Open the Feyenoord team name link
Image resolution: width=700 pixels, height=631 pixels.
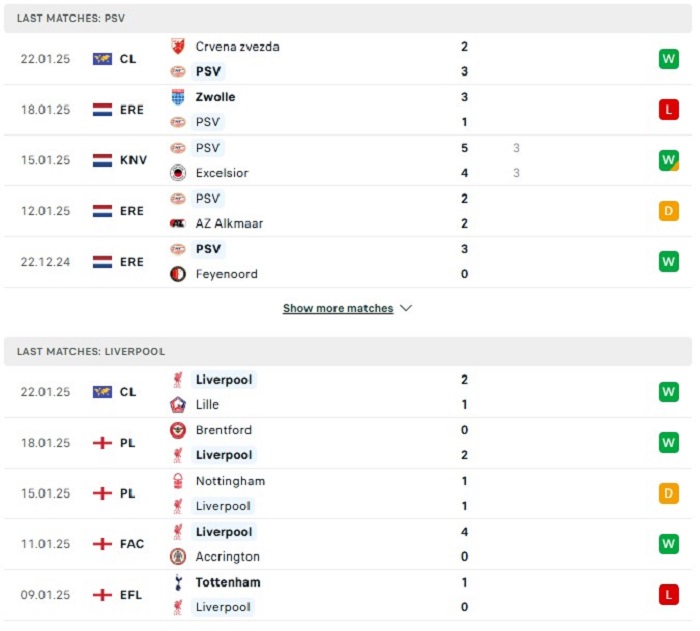click(x=226, y=274)
